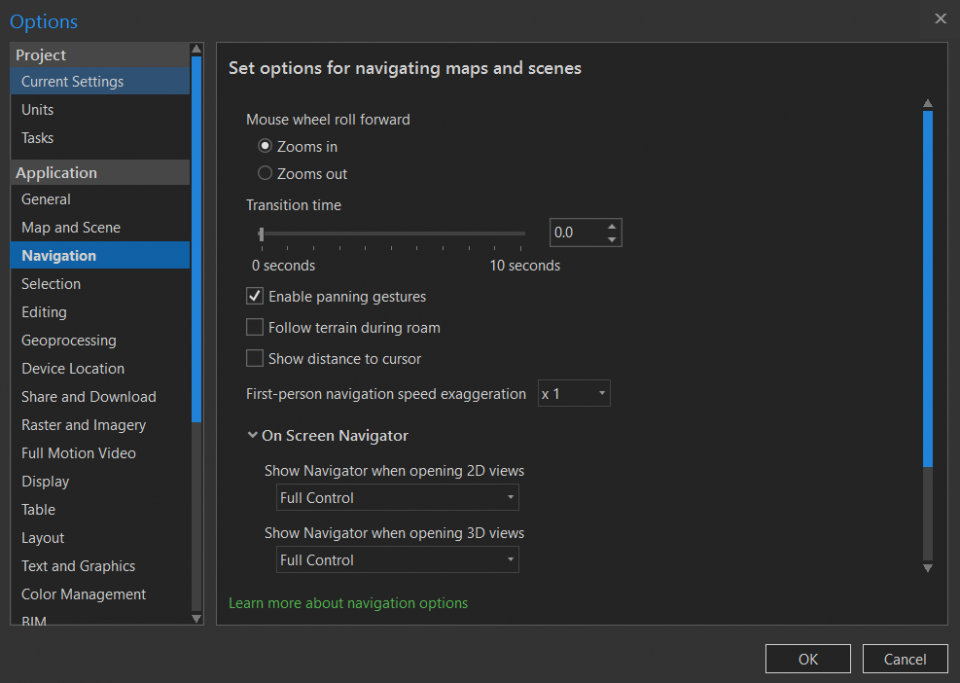Open the 3D views Navigator dropdown

click(x=397, y=561)
